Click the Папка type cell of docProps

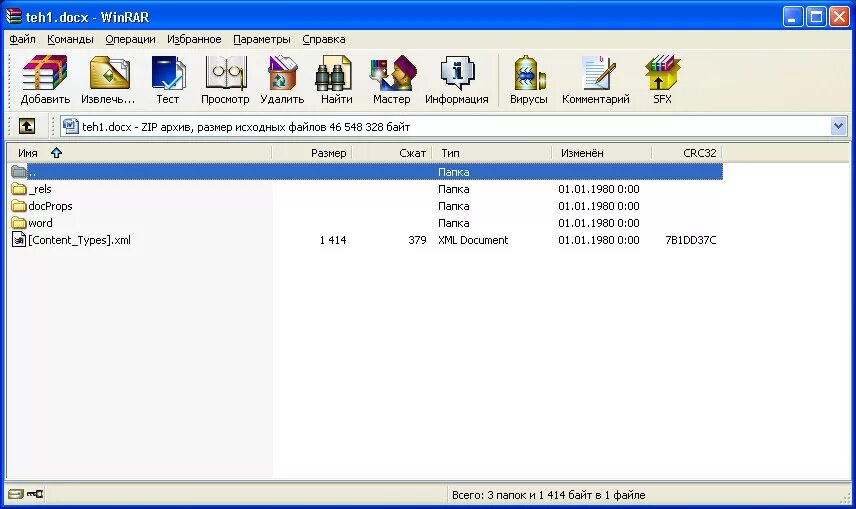pos(454,206)
